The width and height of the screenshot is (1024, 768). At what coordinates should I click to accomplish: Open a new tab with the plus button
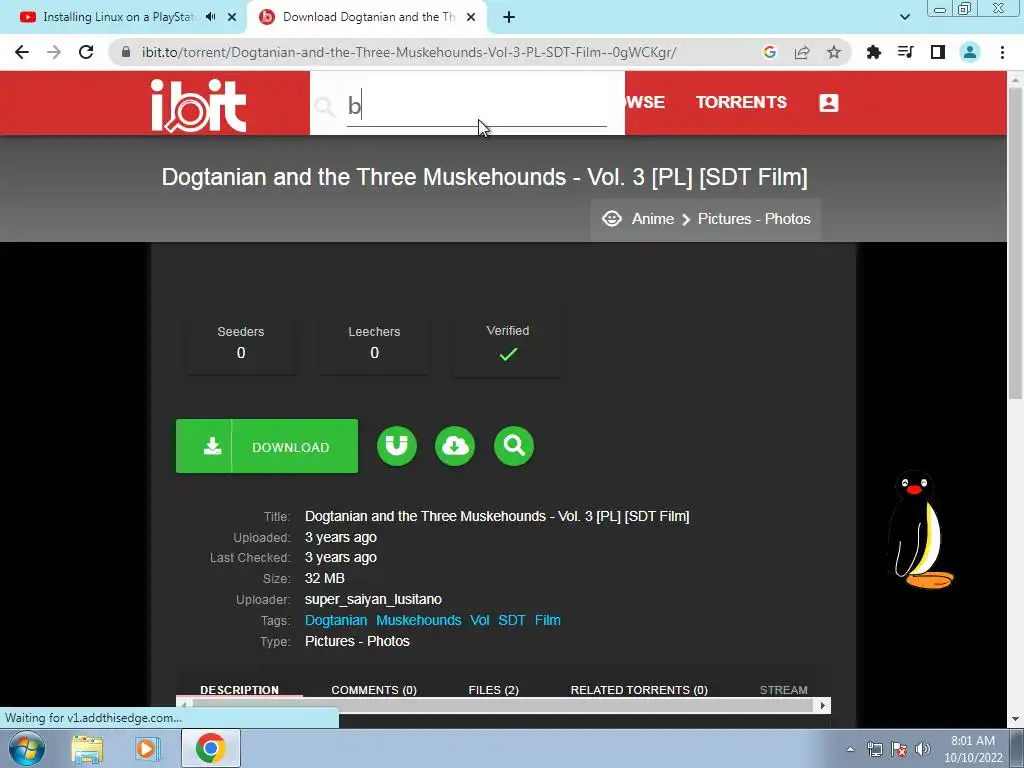pos(509,17)
